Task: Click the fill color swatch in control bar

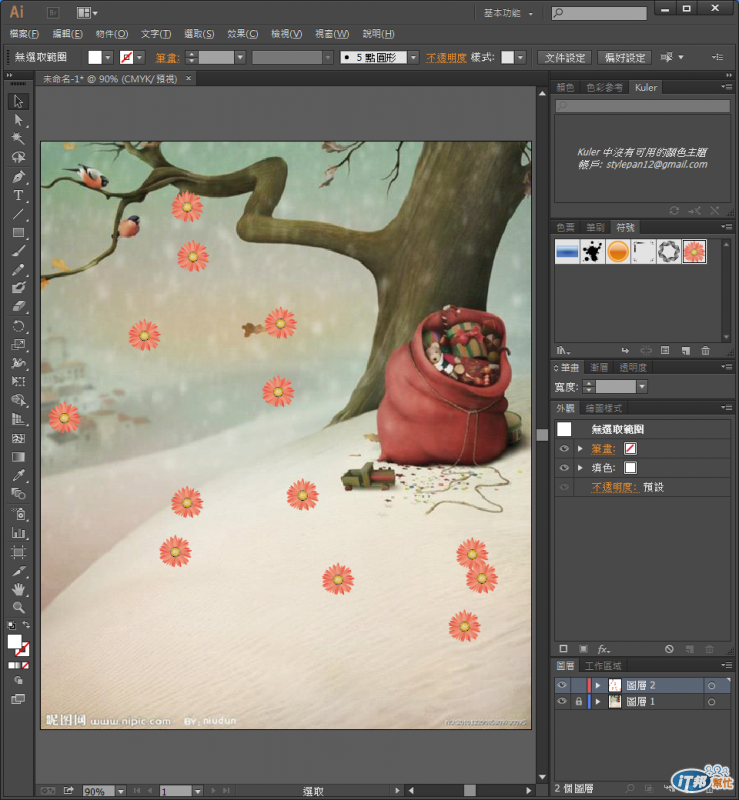Action: 95,57
